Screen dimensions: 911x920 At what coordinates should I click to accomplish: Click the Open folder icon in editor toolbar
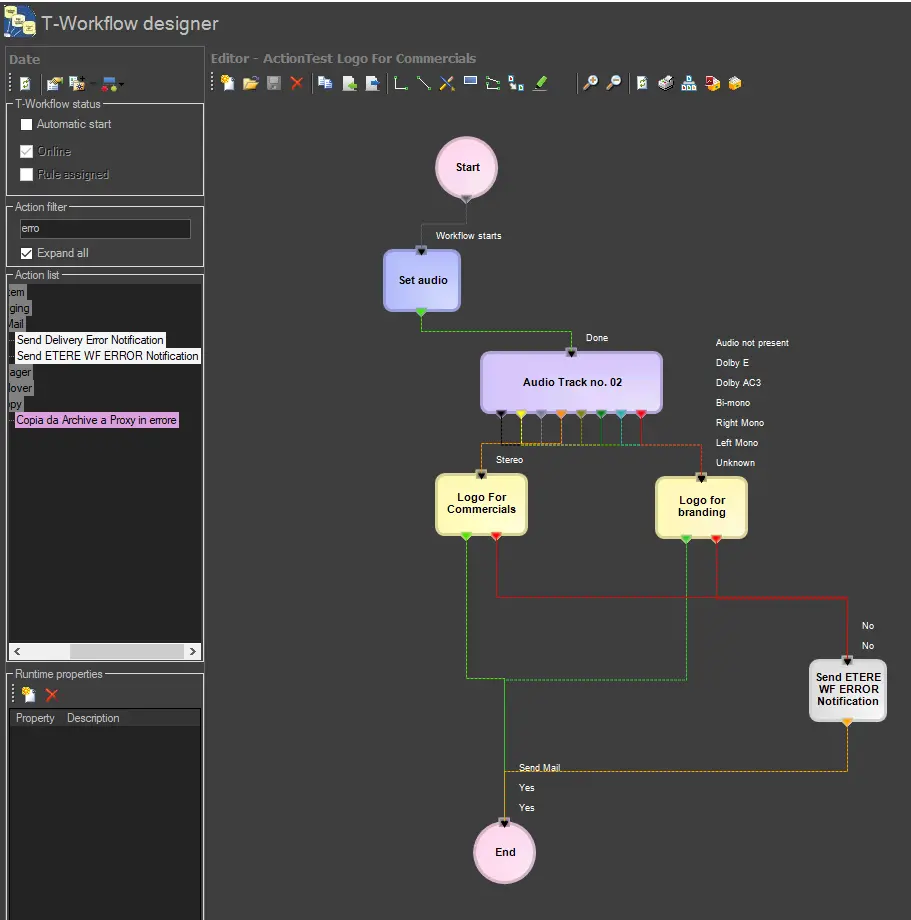[251, 83]
